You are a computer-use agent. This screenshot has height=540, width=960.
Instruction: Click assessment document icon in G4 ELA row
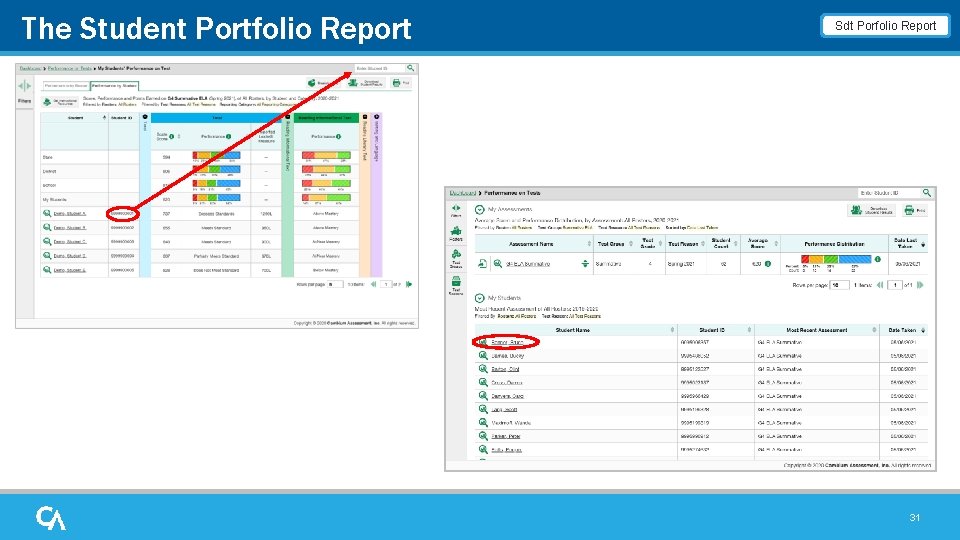(x=482, y=264)
